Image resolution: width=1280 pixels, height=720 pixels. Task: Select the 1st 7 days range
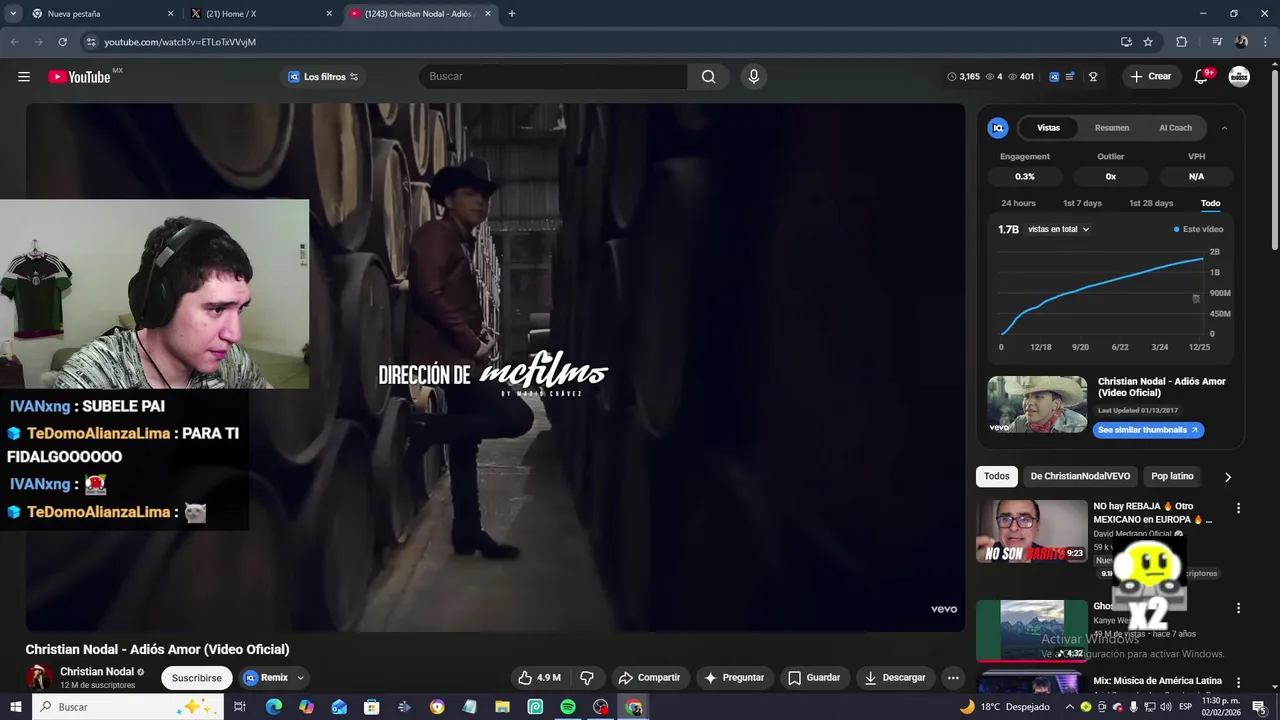point(1082,203)
